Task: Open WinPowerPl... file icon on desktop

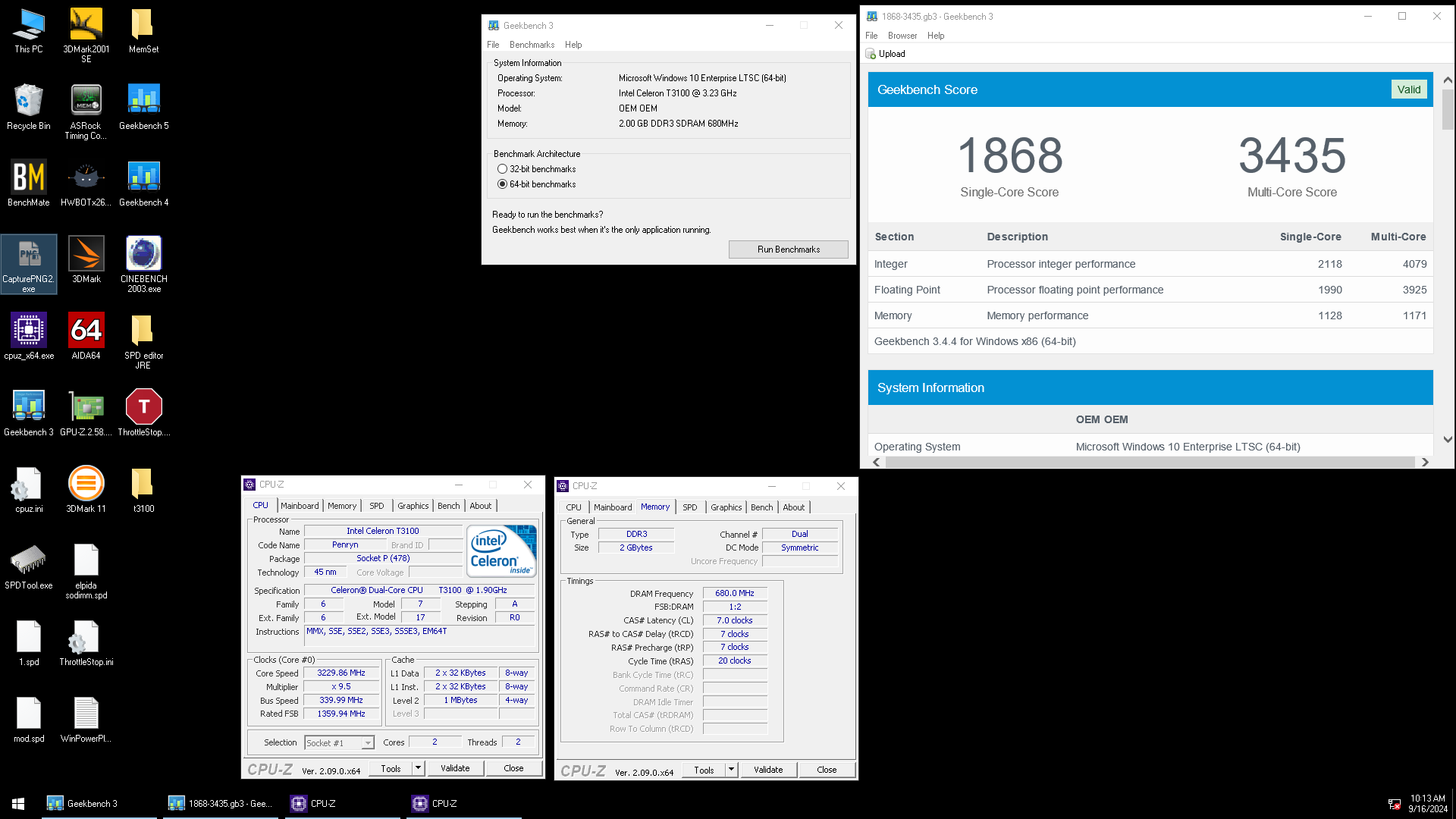Action: point(86,720)
